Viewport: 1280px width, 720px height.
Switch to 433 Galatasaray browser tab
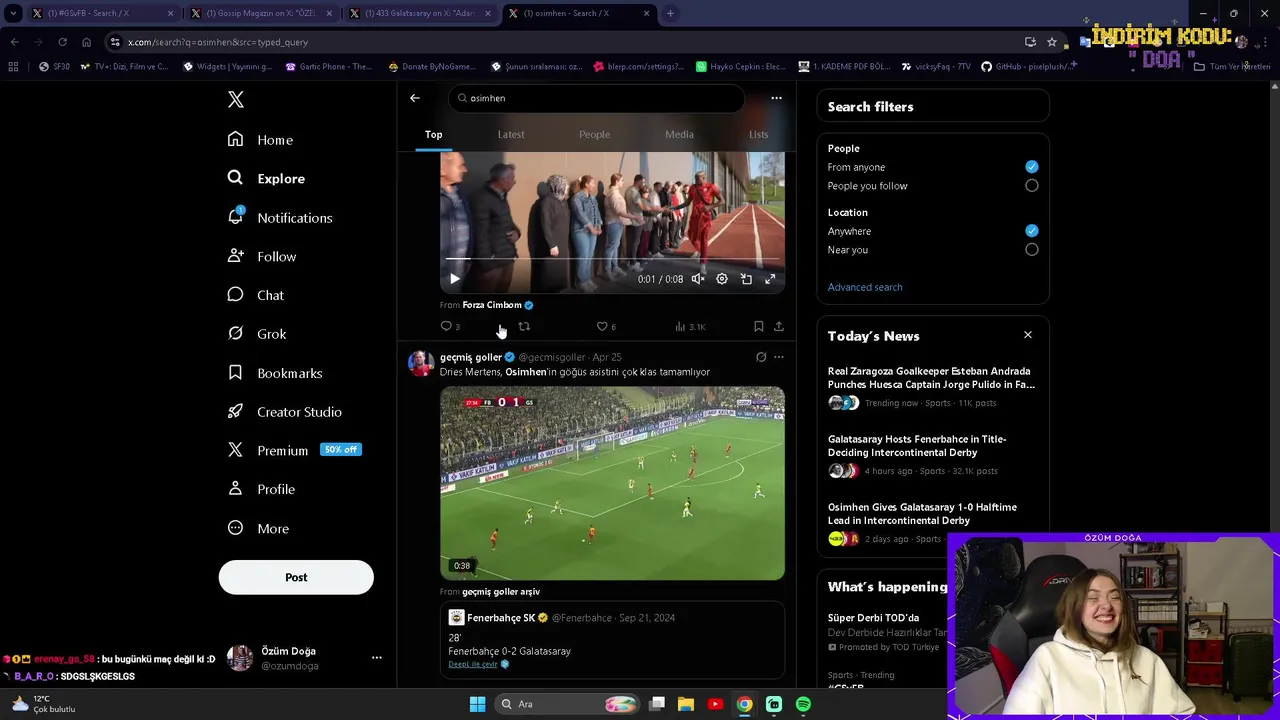(421, 13)
